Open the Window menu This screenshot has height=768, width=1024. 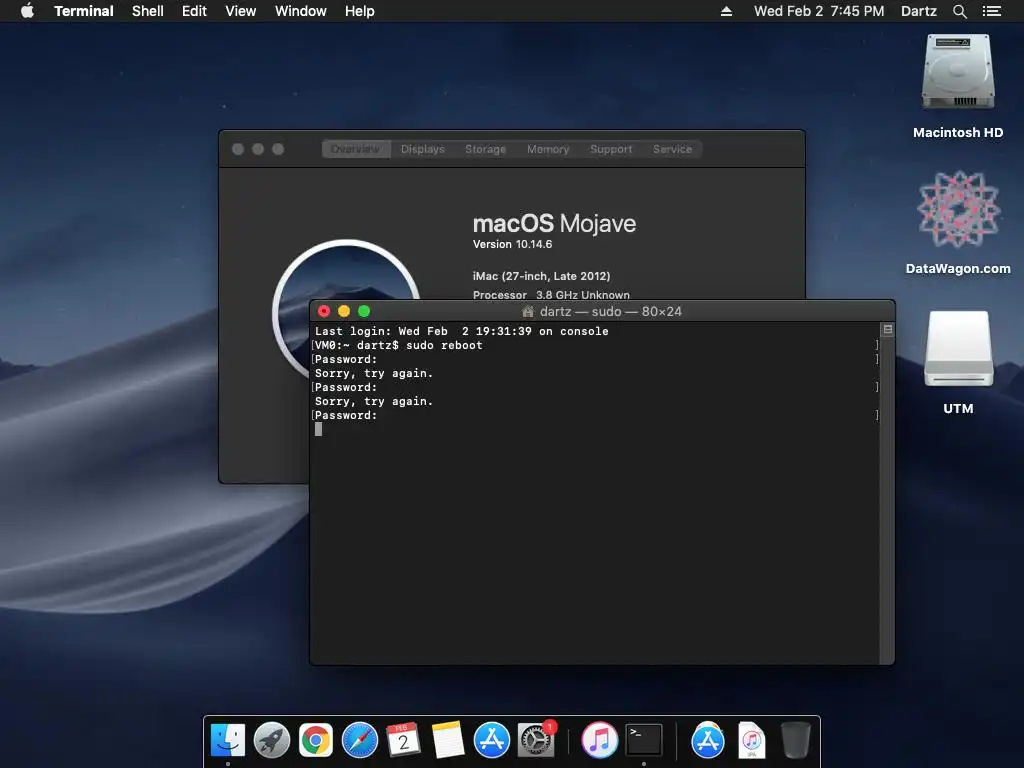click(x=300, y=11)
